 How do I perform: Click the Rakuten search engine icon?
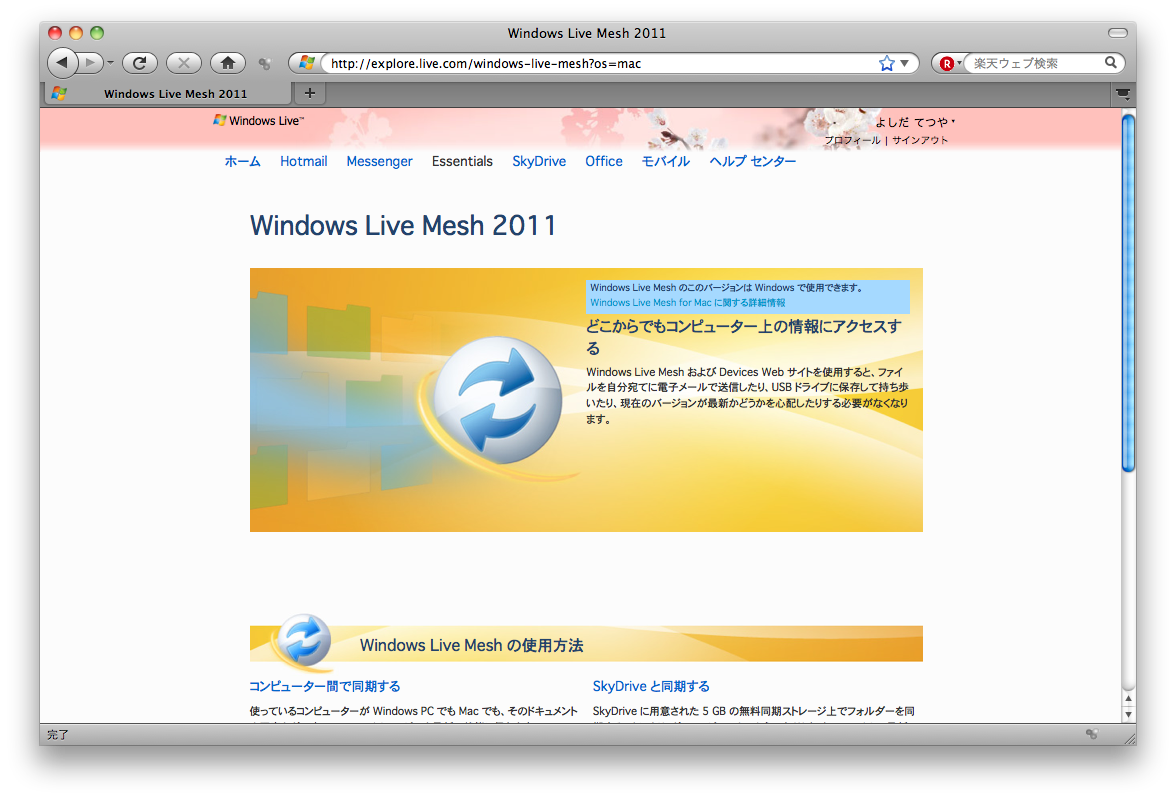point(946,64)
